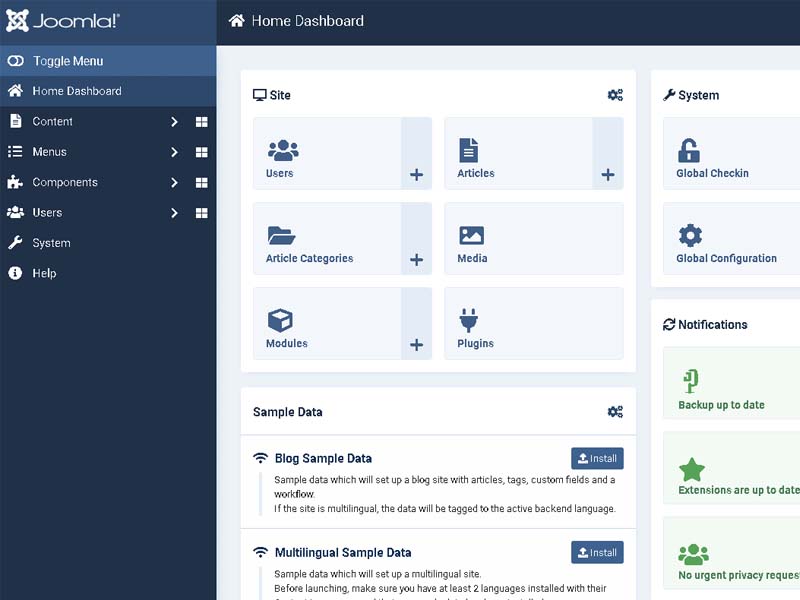Screen dimensions: 800x600
Task: Open Article Categories folder icon
Action: 281,235
